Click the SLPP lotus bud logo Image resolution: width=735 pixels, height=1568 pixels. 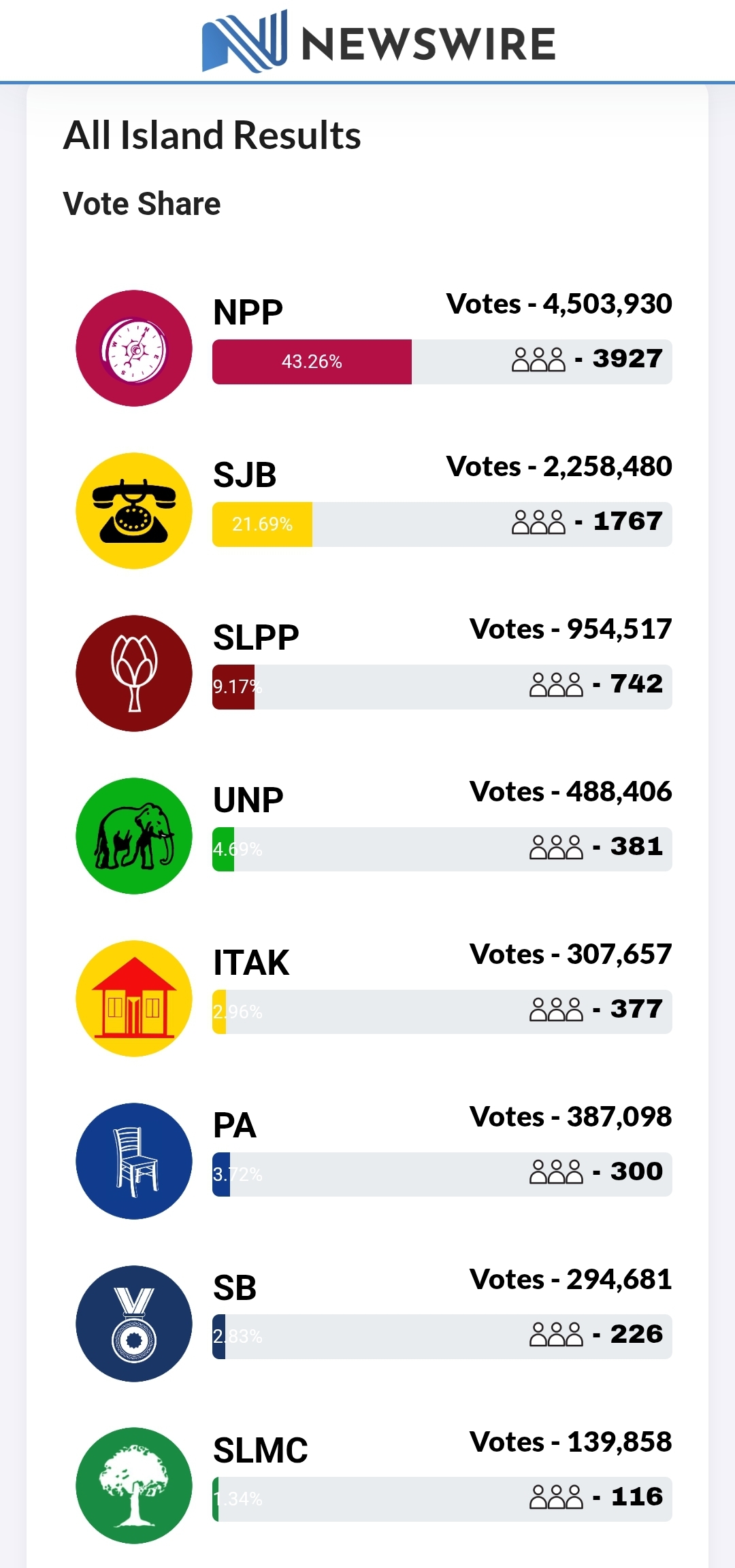coord(134,673)
